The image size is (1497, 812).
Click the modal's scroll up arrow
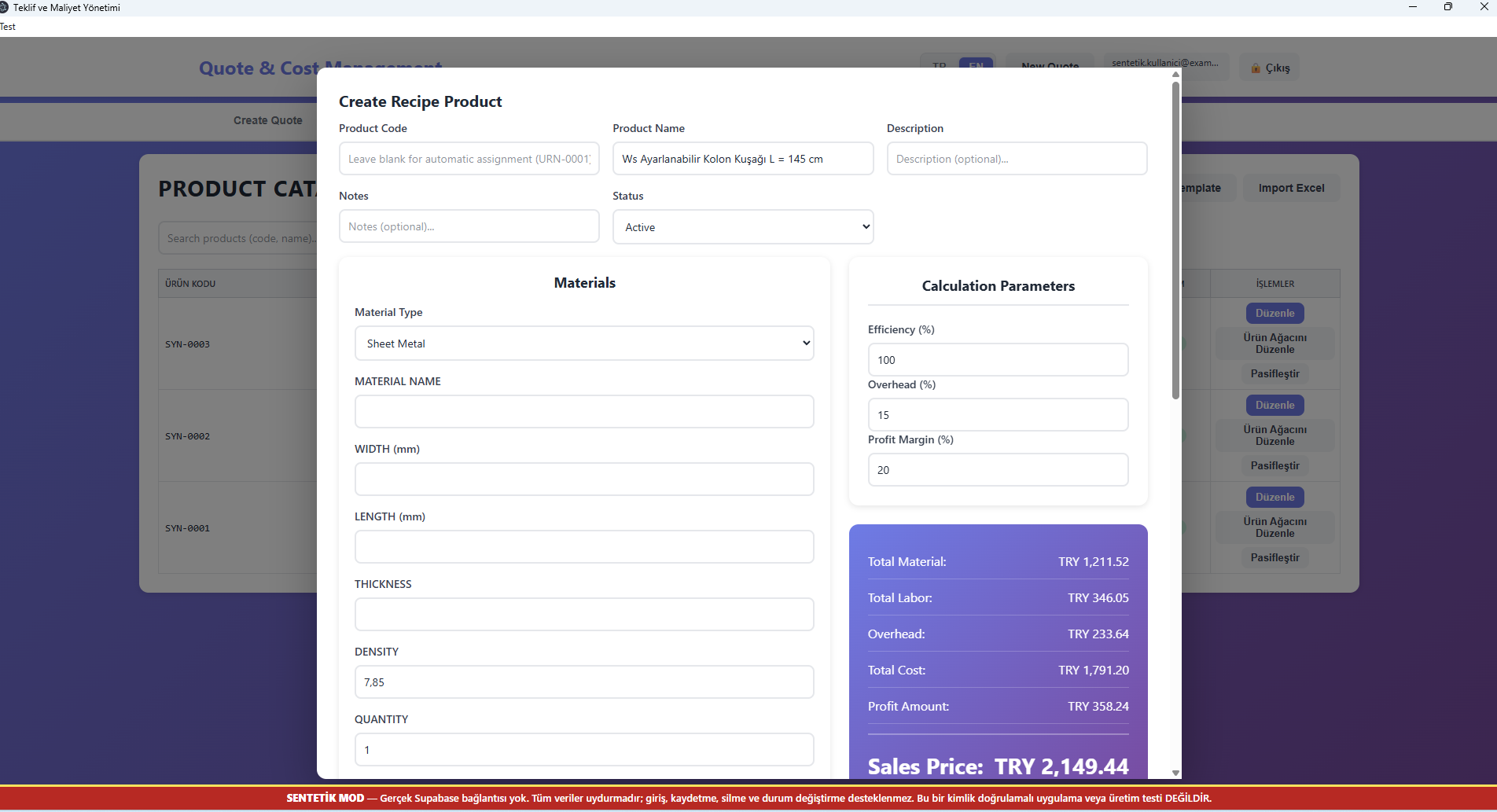click(x=1175, y=74)
